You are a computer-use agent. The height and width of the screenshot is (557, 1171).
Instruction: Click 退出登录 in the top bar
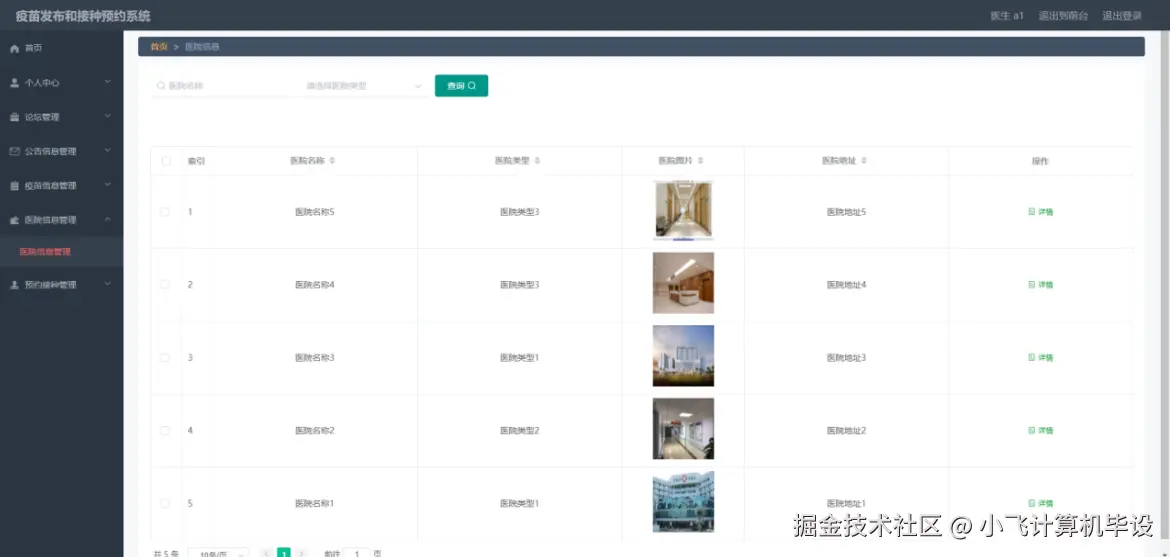1122,16
